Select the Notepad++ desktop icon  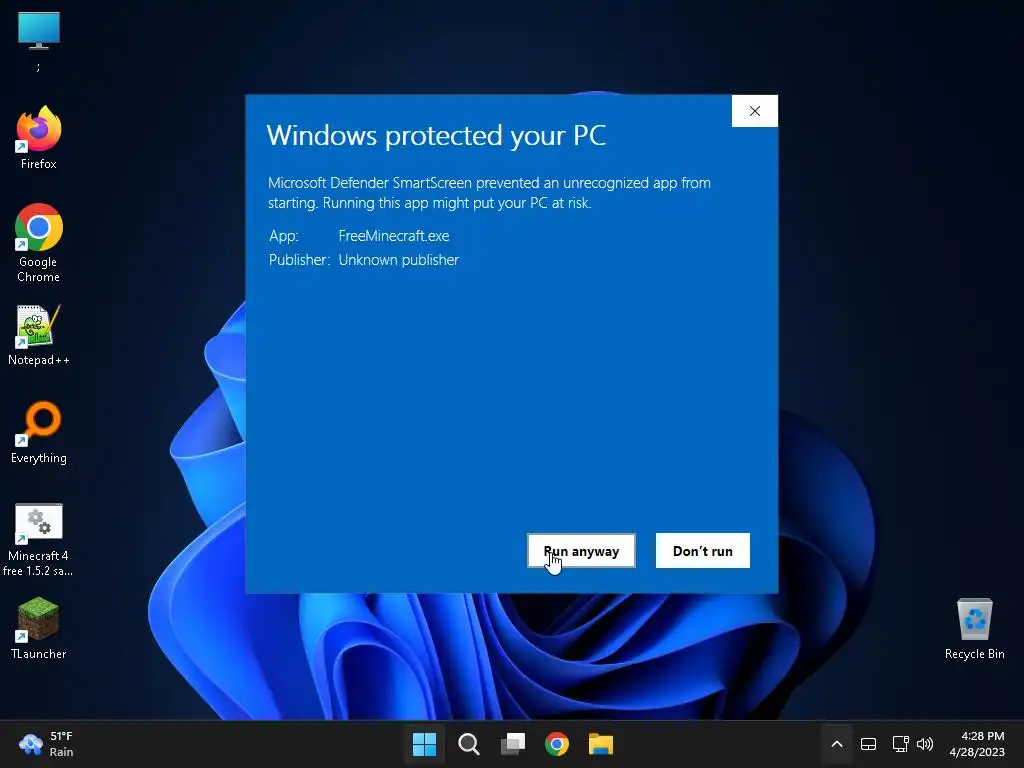39,335
